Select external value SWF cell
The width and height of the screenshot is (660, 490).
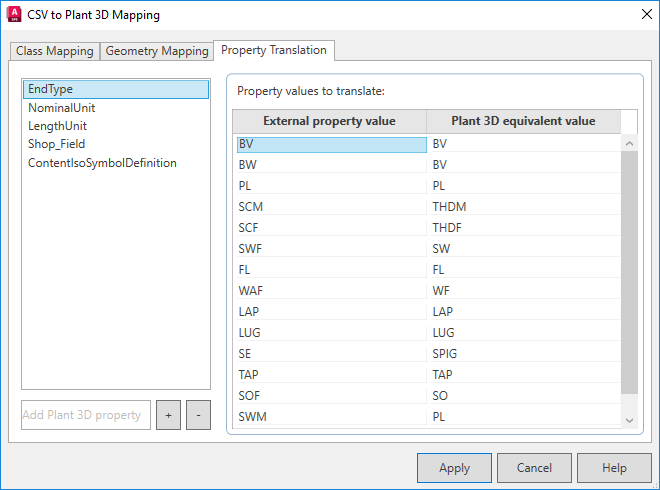pyautogui.click(x=332, y=249)
